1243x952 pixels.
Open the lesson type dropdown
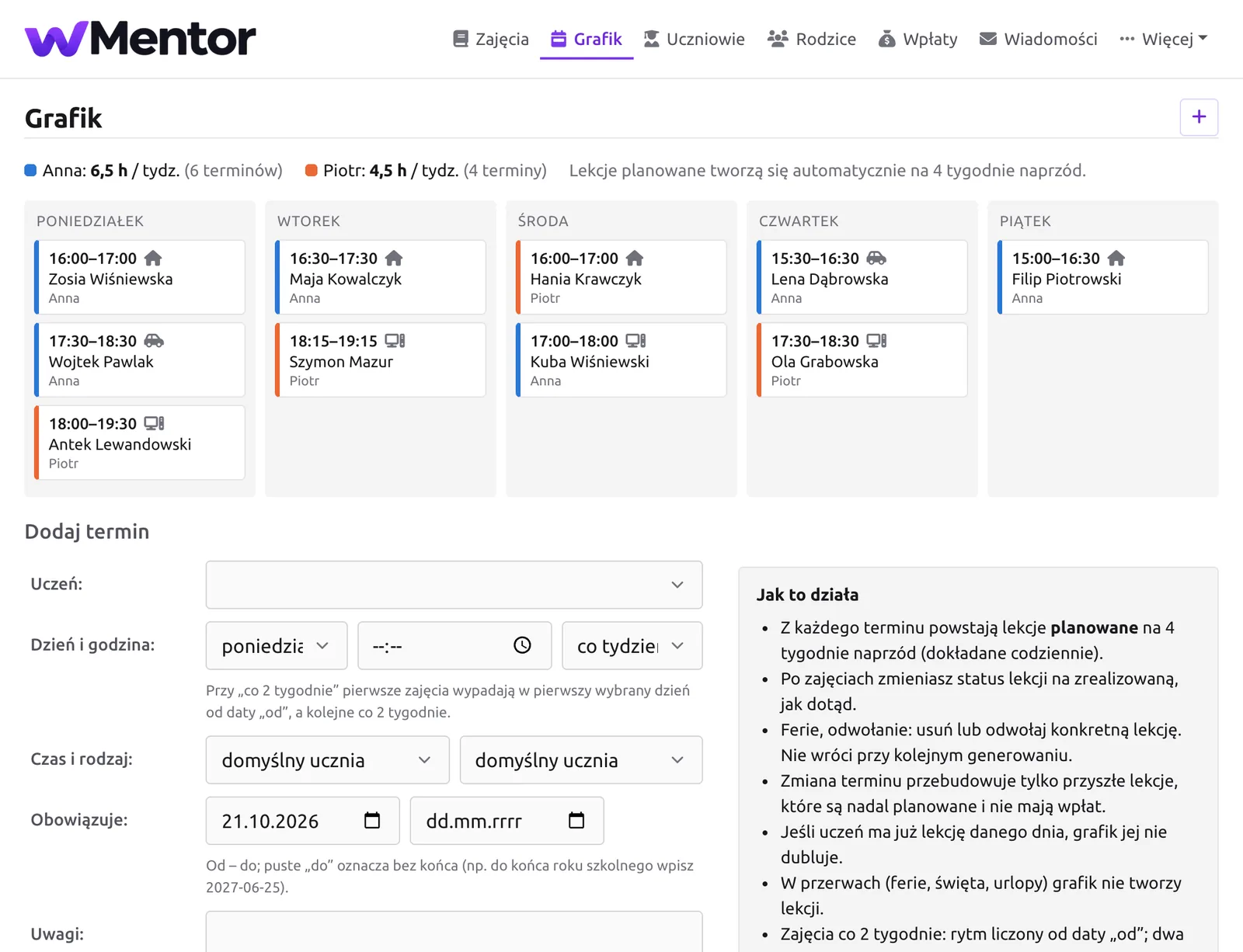pos(581,760)
